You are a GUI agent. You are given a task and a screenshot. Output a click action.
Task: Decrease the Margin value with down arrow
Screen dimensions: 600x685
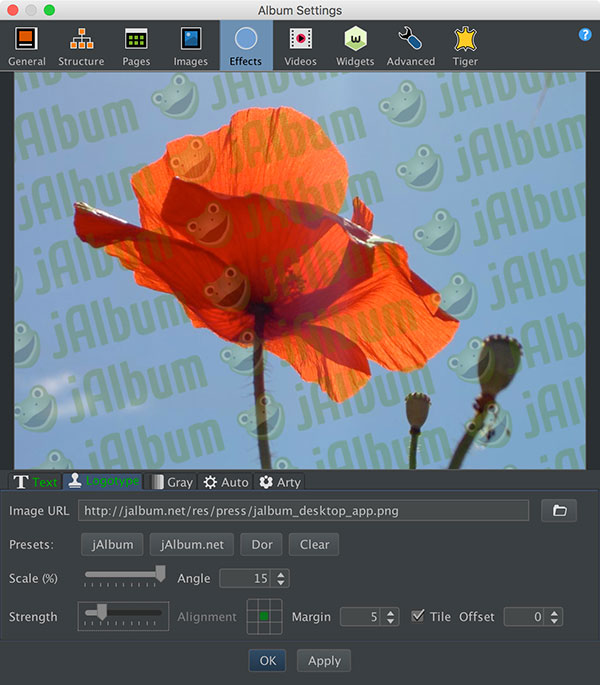(390, 621)
